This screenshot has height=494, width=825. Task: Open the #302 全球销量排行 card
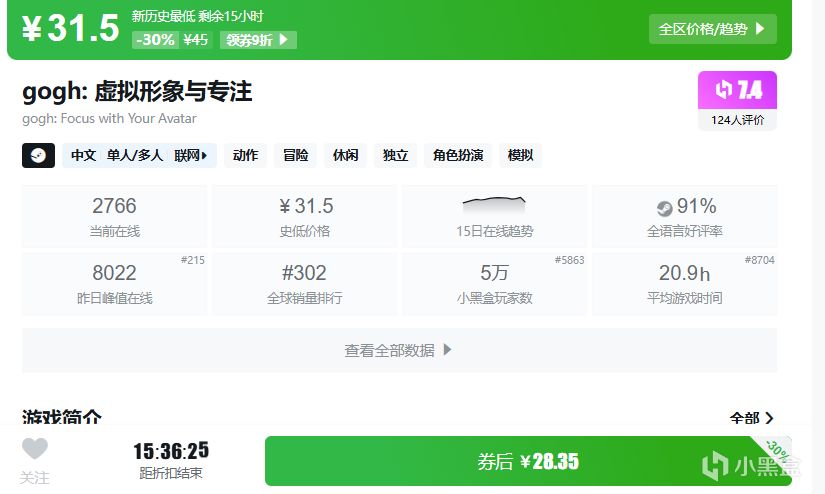[x=305, y=284]
